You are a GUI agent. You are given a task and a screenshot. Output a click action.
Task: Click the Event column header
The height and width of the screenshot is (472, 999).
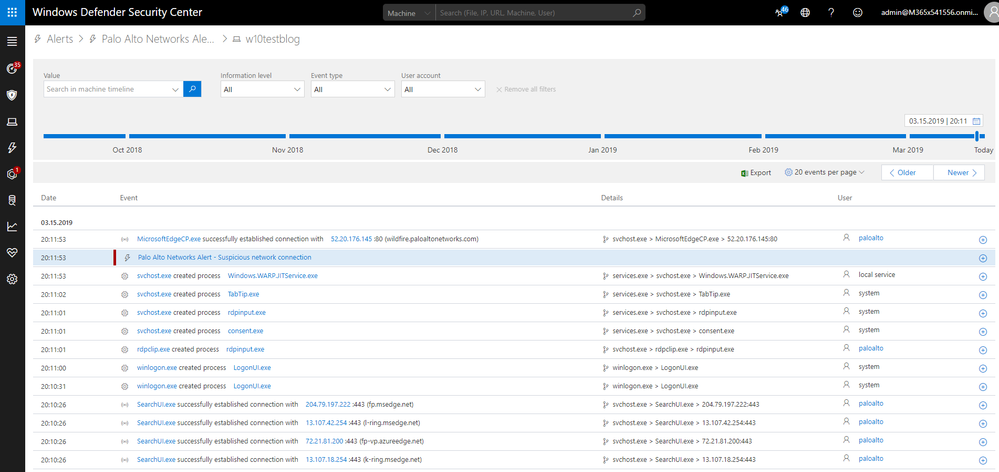(129, 198)
